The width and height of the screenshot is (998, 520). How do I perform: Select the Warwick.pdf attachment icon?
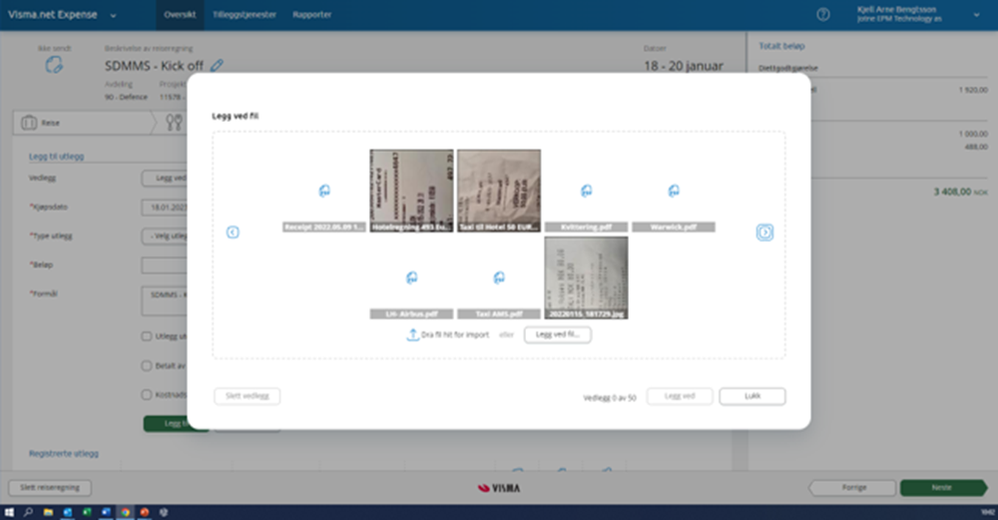[x=673, y=191]
